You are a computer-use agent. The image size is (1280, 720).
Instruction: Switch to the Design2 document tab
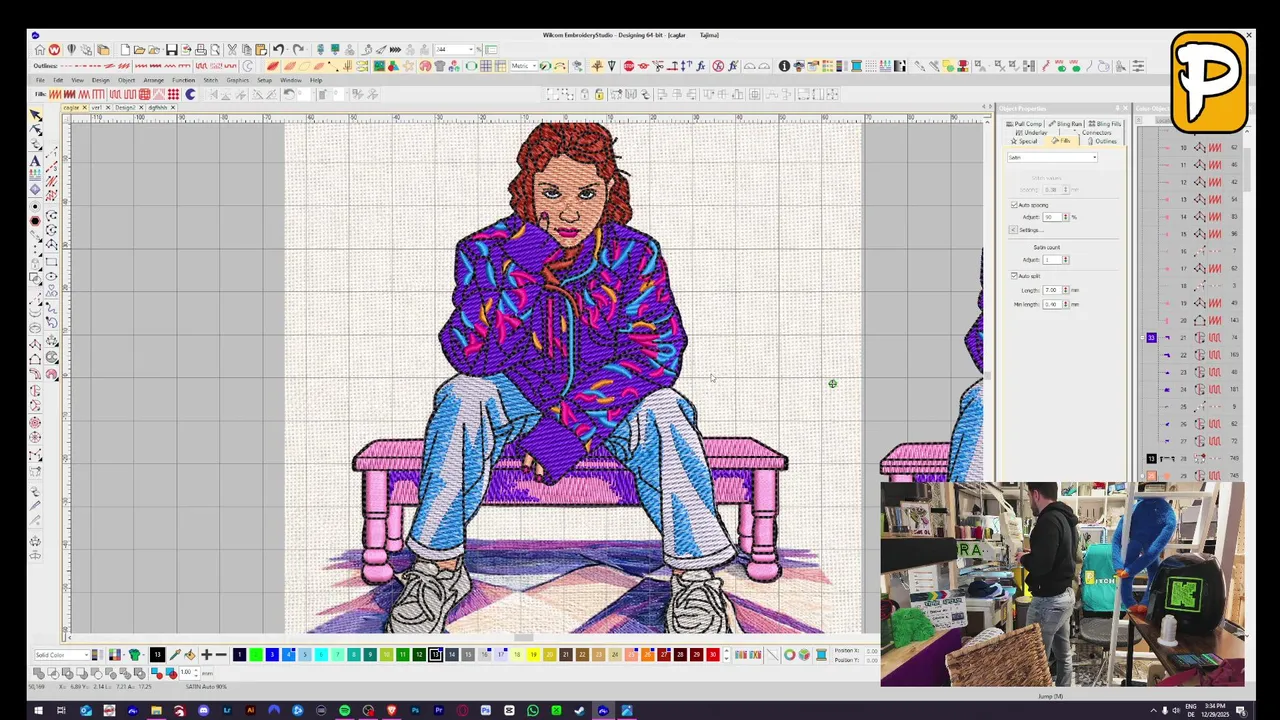tap(127, 107)
